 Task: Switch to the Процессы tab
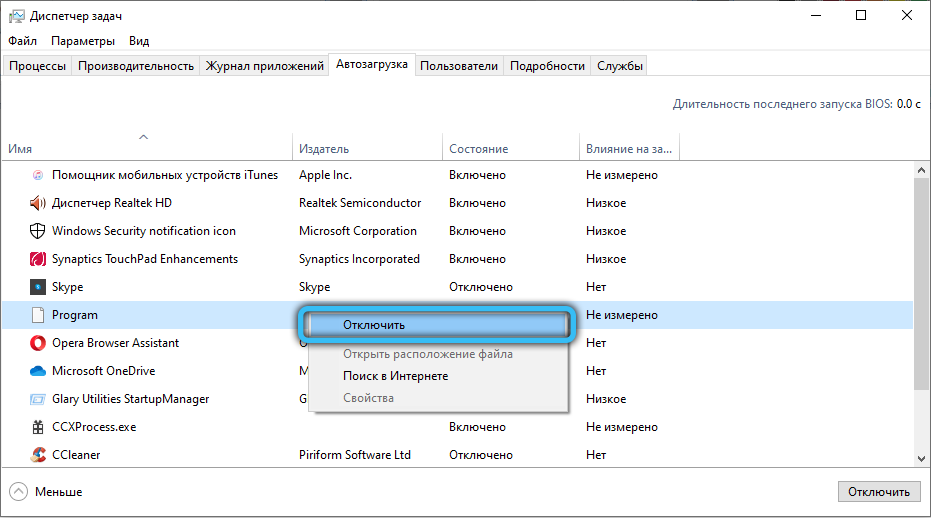38,66
